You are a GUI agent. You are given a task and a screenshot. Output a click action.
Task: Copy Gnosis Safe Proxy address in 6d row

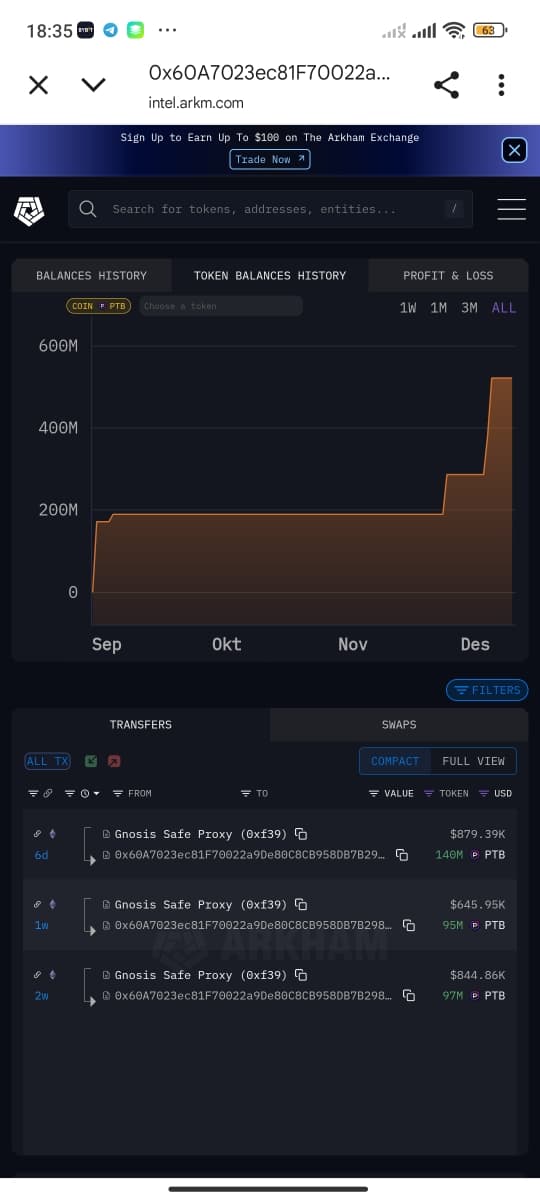(301, 834)
